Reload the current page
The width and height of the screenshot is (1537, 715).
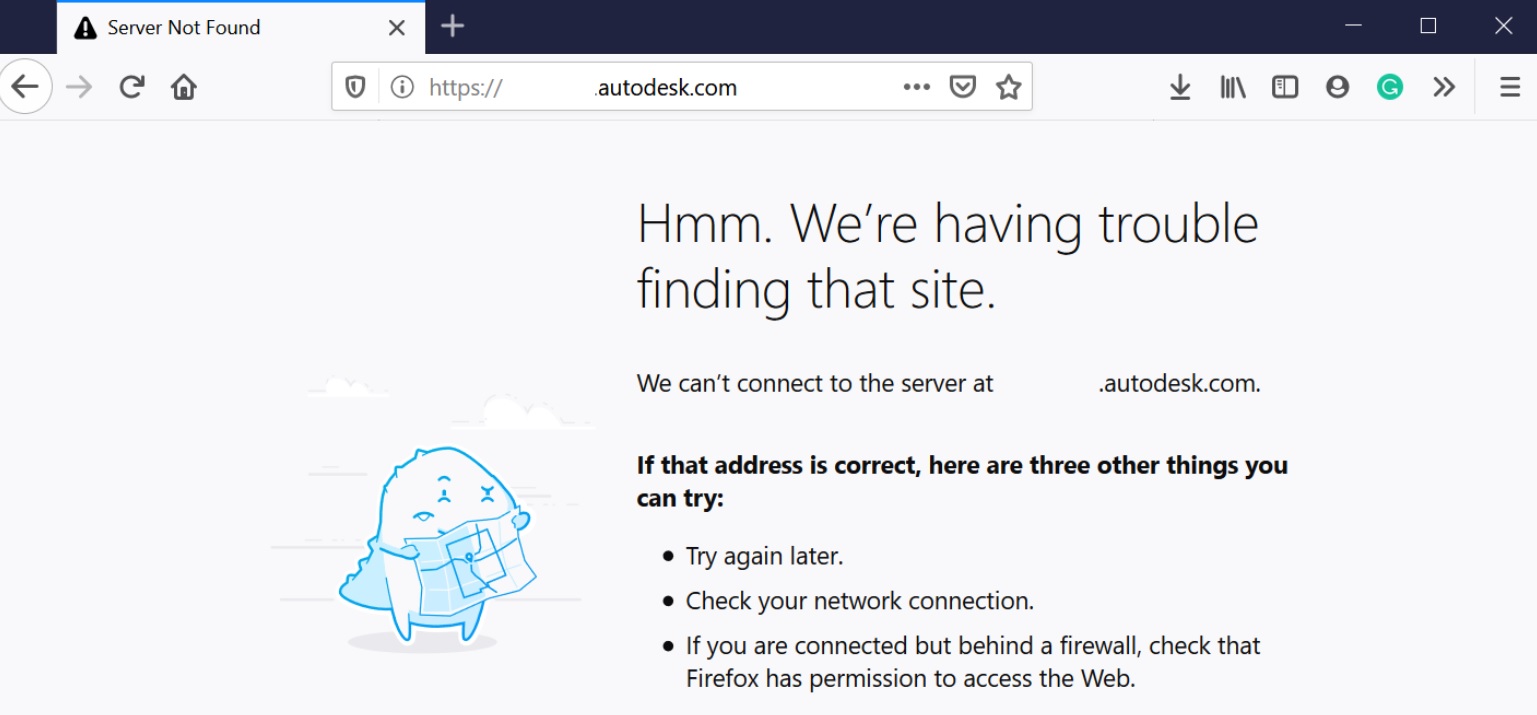(132, 87)
